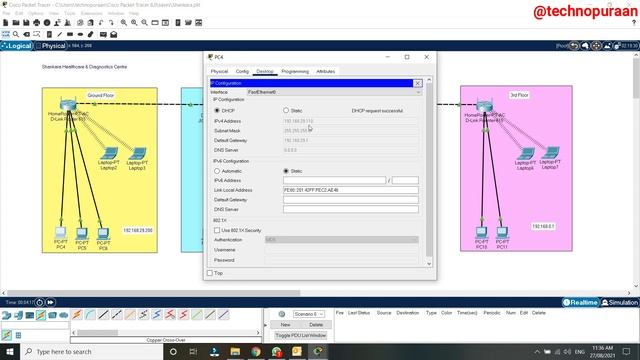Click the Fast Forward Time button
The width and height of the screenshot is (640, 360).
point(50,302)
